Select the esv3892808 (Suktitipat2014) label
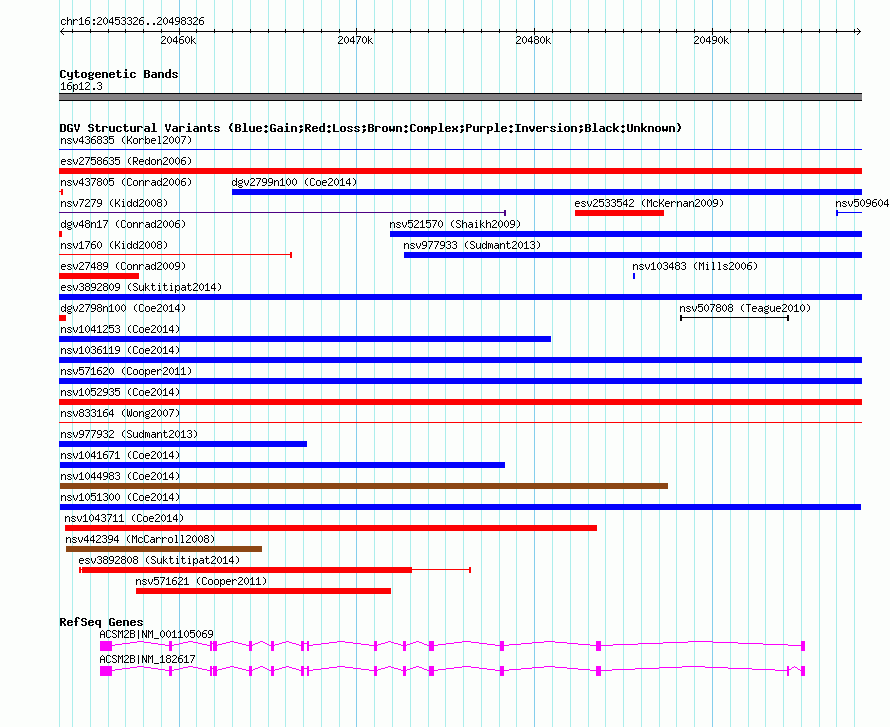This screenshot has width=890, height=727. pyautogui.click(x=159, y=560)
